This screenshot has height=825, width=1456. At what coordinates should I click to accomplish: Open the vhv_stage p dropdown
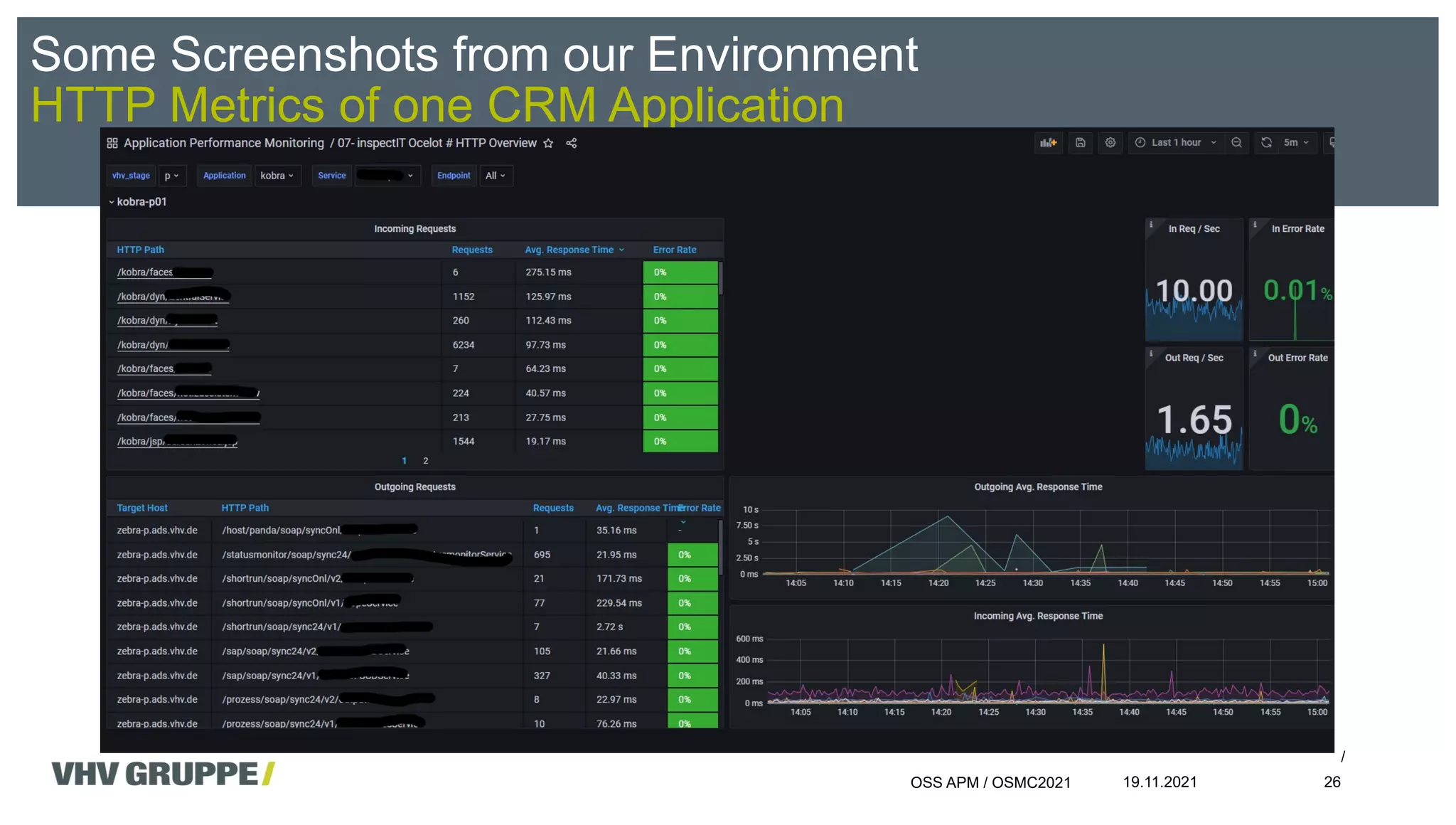171,176
